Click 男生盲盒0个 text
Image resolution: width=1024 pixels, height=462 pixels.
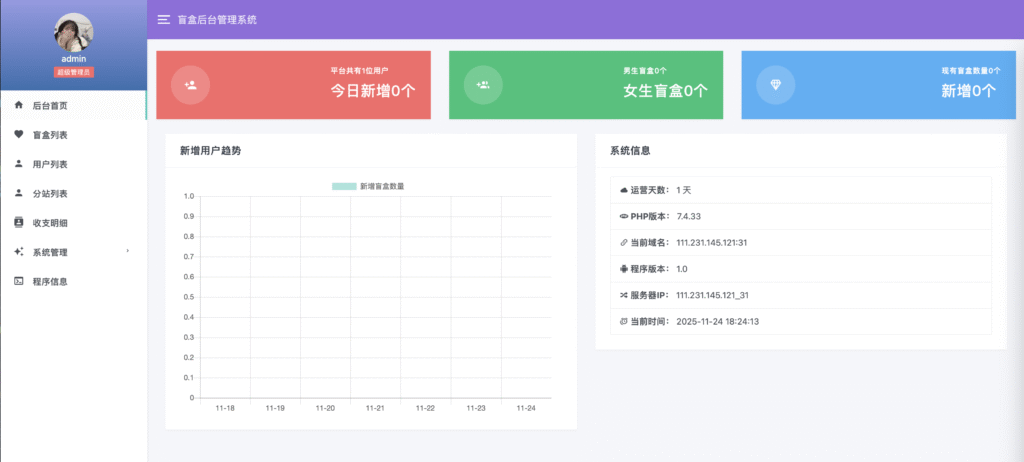645,70
